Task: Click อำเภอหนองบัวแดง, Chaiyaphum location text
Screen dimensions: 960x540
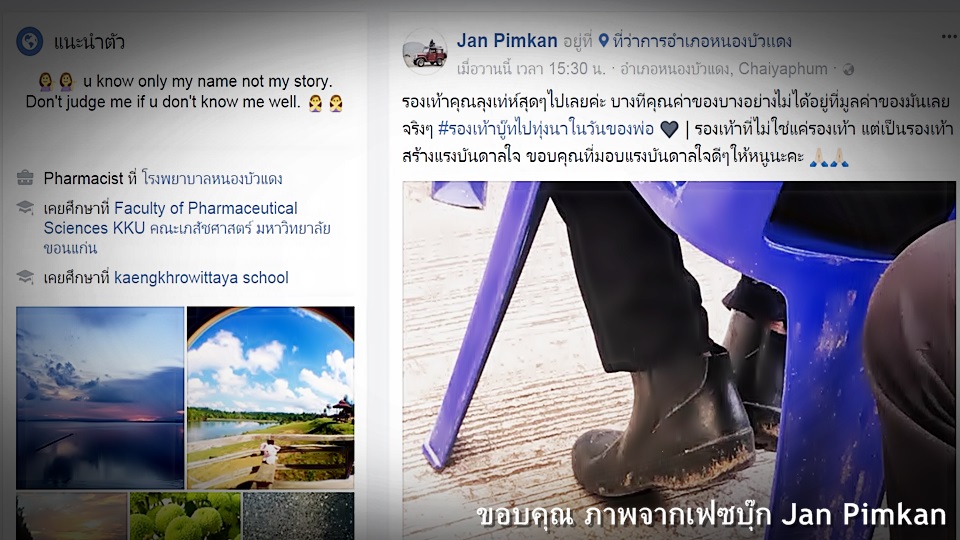Action: [x=724, y=69]
